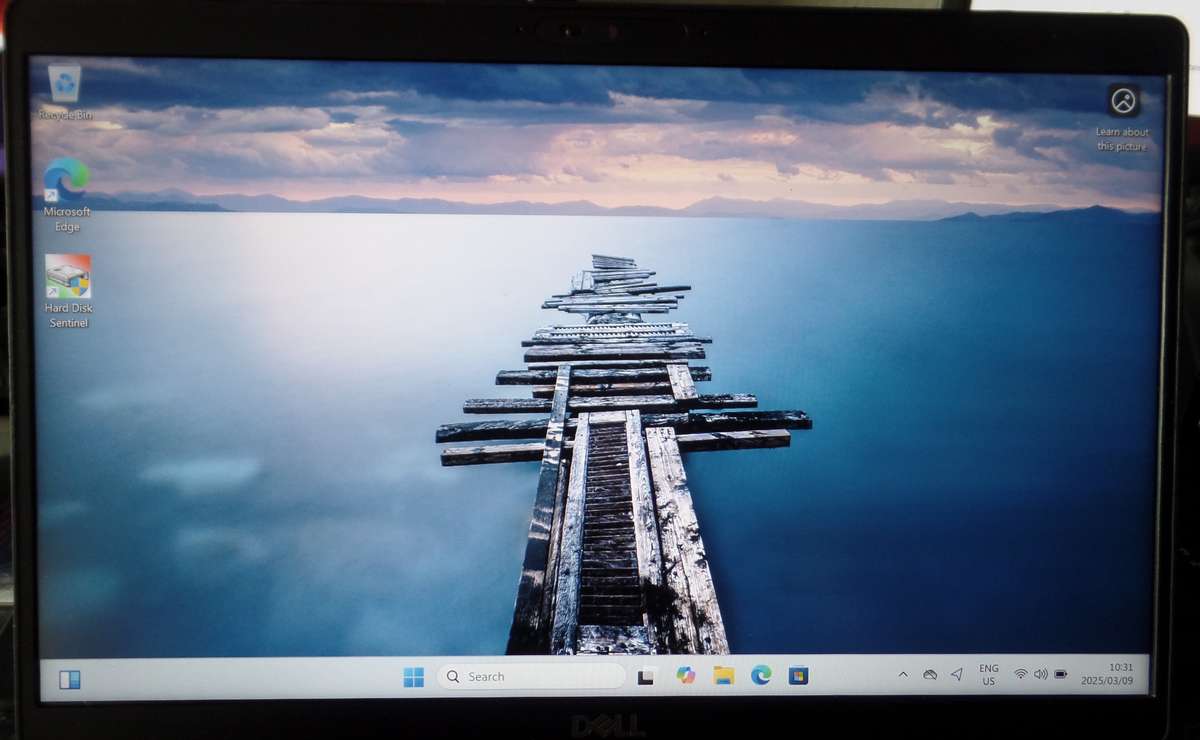This screenshot has width=1200, height=740.
Task: Expand the hidden icons chevron in the tray
Action: tap(903, 676)
